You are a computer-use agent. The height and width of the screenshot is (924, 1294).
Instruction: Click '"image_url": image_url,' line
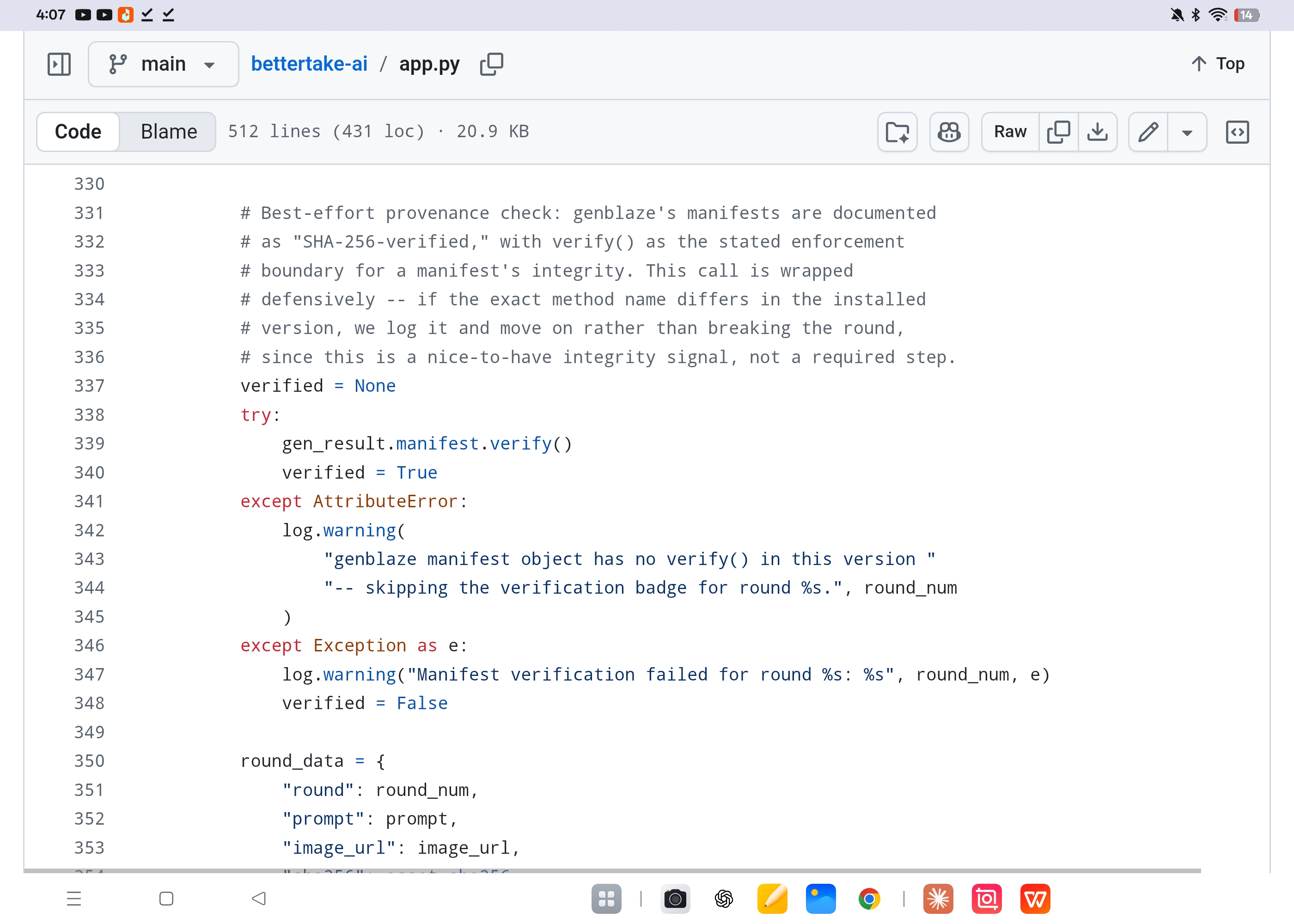point(401,847)
